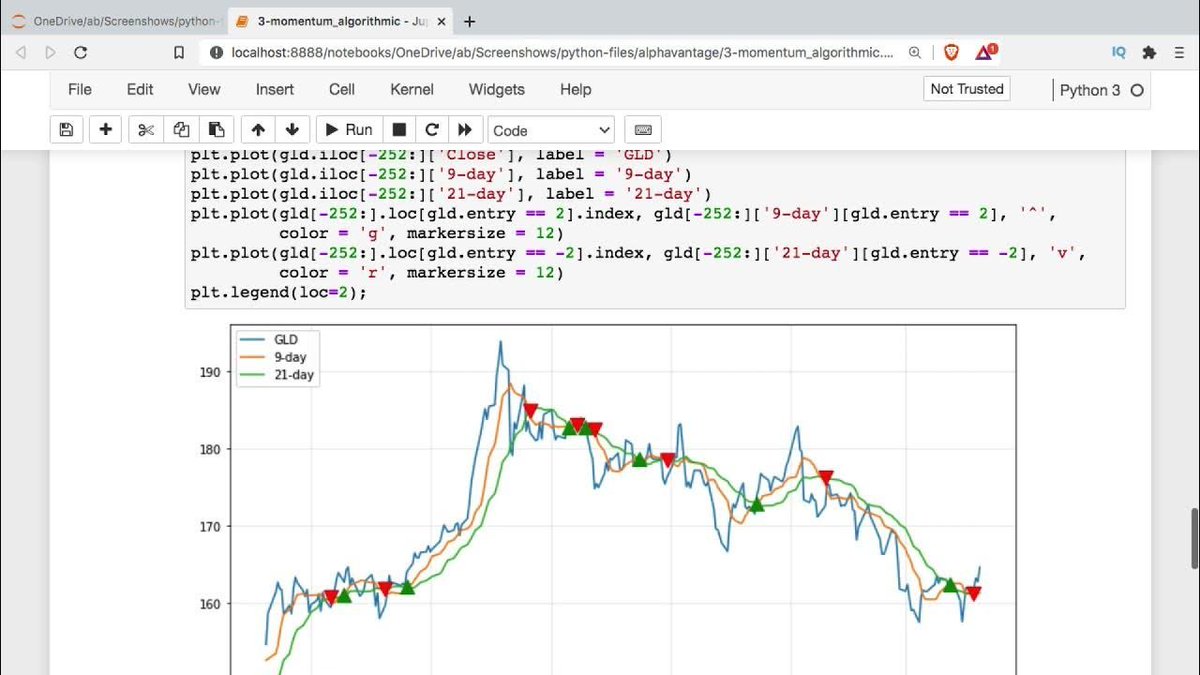Open the Widgets menu
The width and height of the screenshot is (1200, 675).
pos(497,89)
